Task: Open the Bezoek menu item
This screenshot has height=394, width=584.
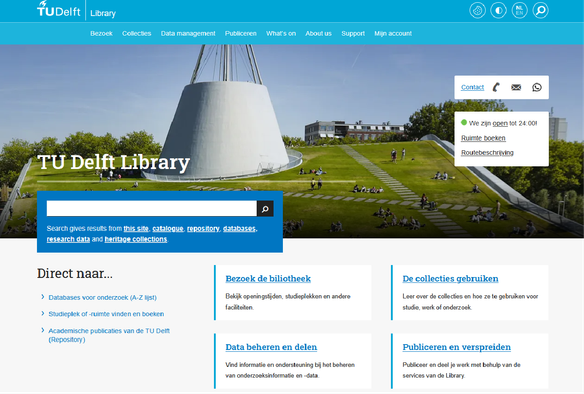Action: (x=101, y=34)
